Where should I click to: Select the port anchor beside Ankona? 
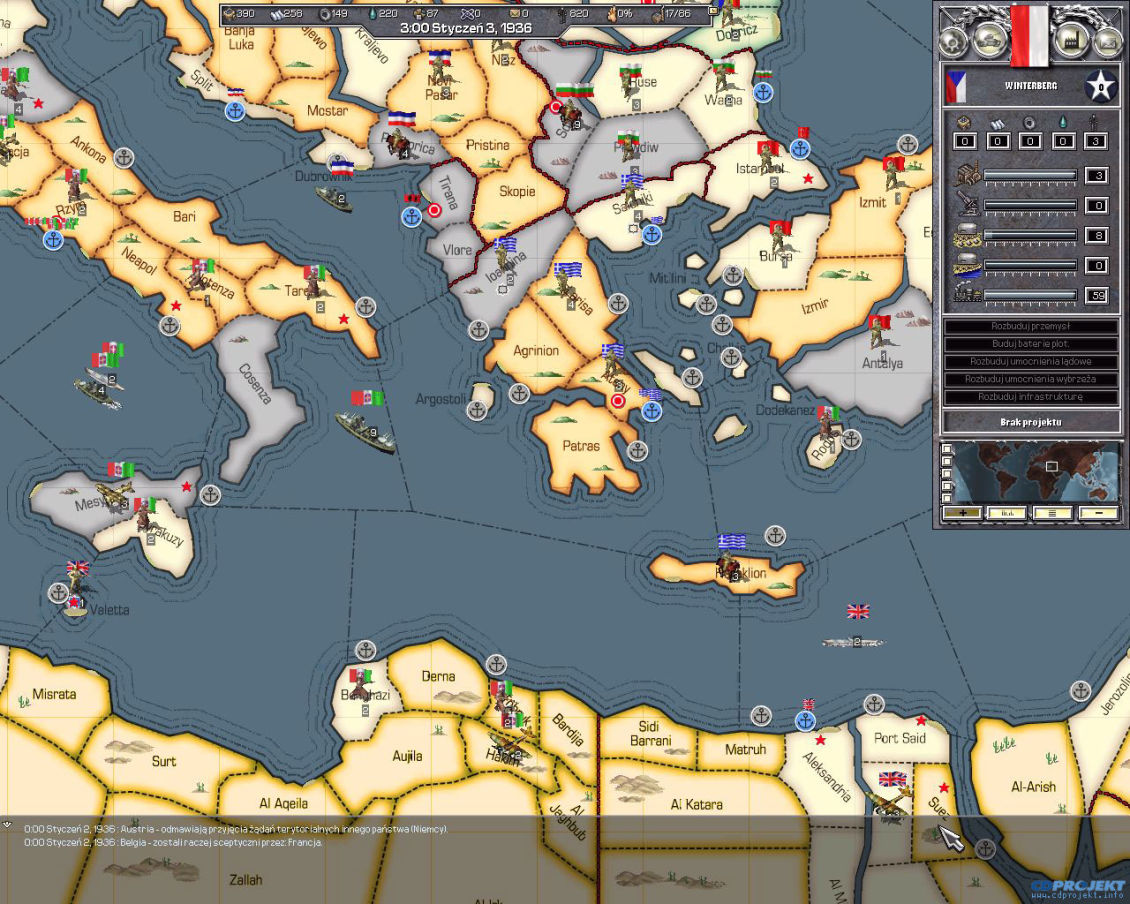(125, 157)
